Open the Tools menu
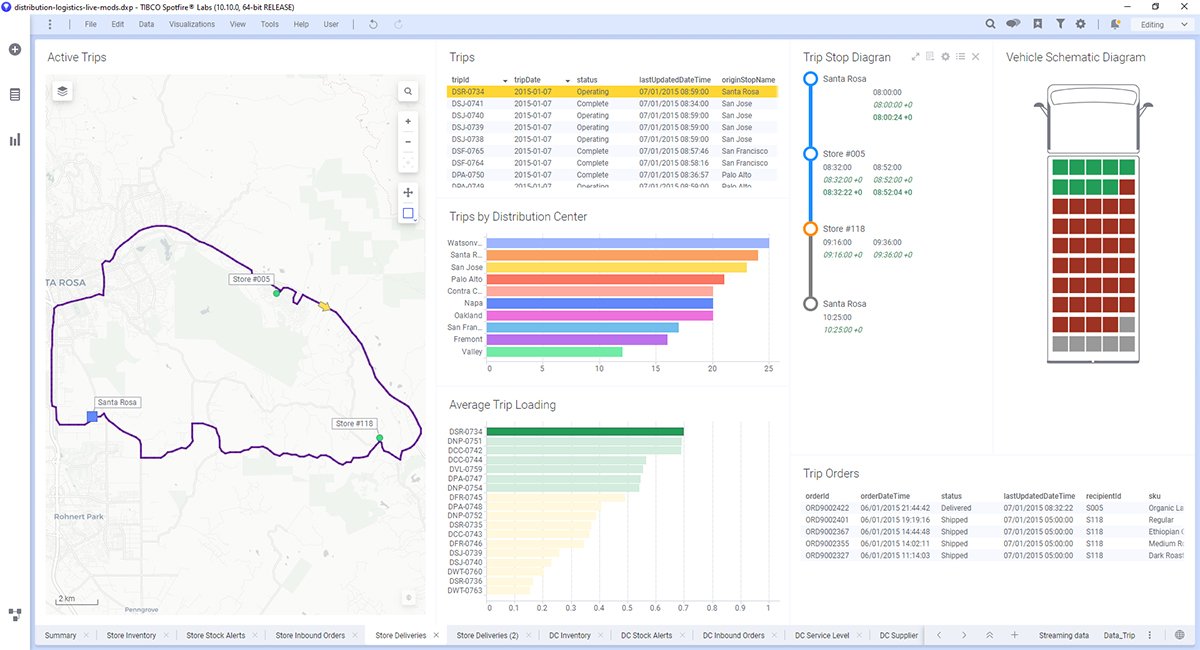The height and width of the screenshot is (650, 1200). [x=268, y=23]
